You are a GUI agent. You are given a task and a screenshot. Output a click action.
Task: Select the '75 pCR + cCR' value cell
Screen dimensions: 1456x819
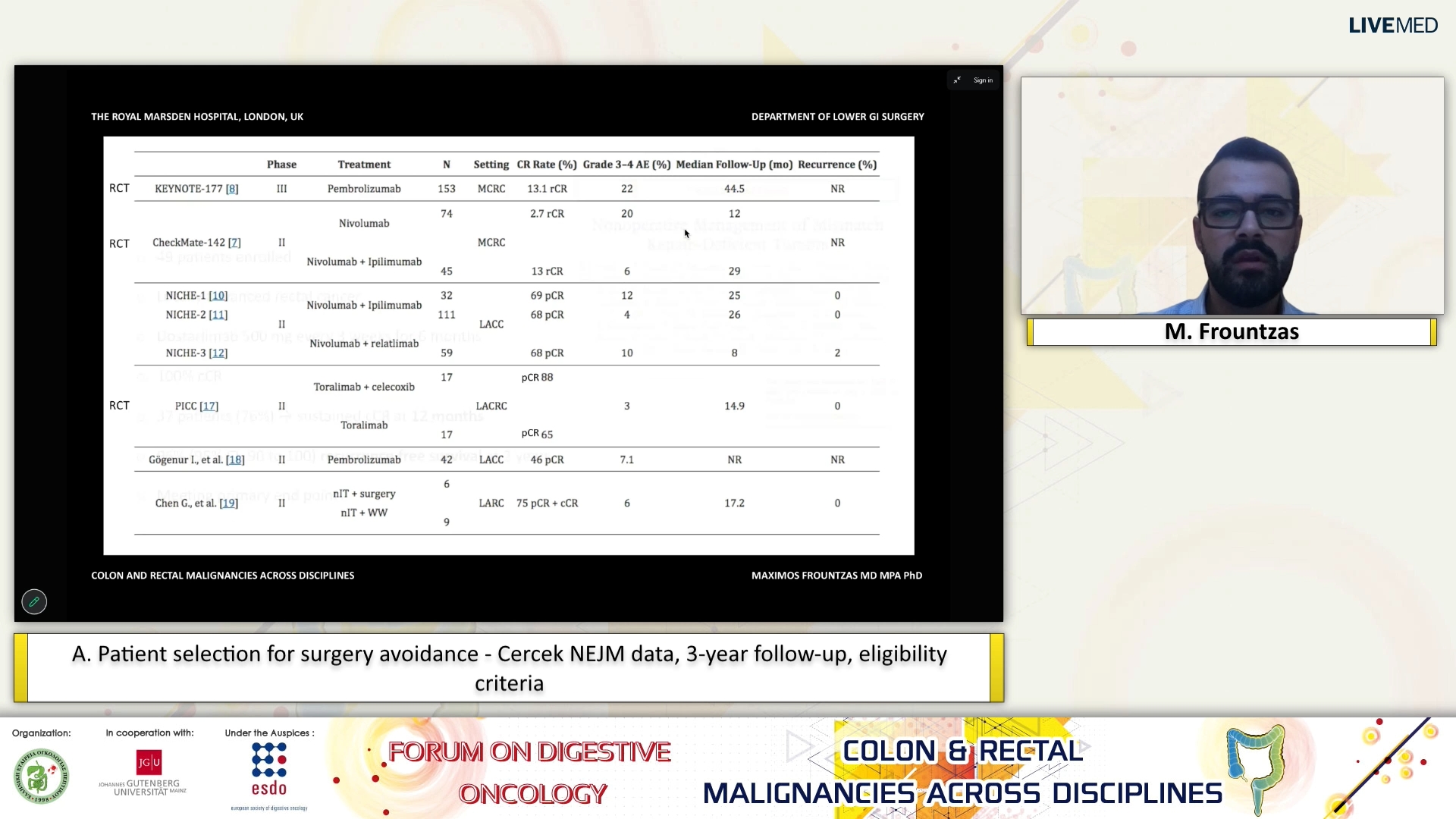[547, 504]
